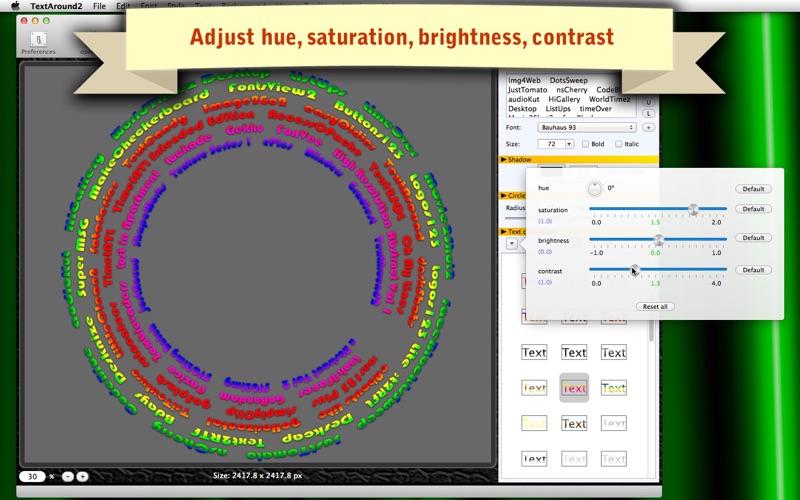Open the Apple menu
Image resolution: width=800 pixels, height=500 pixels.
coord(15,6)
